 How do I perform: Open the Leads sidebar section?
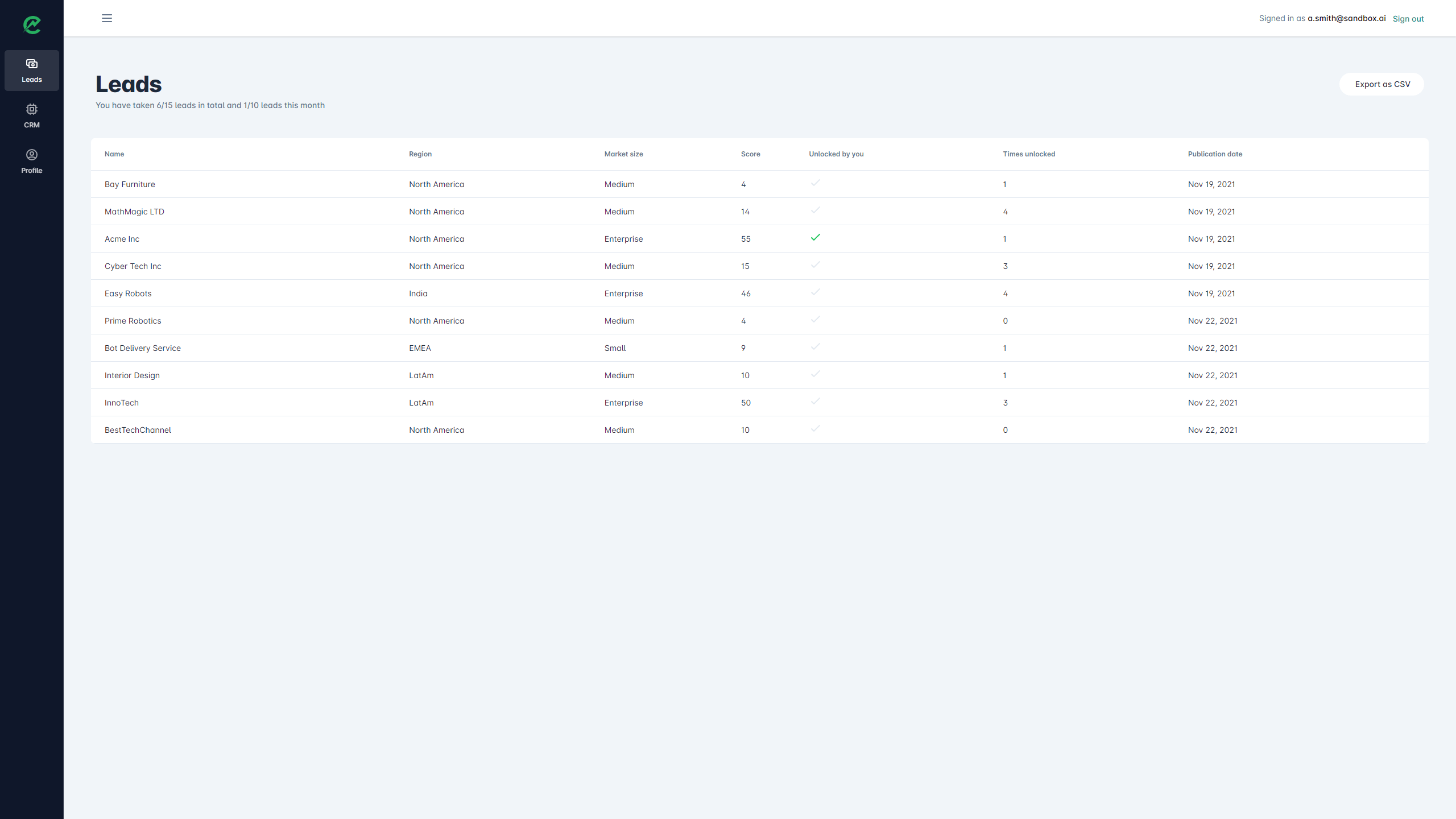[32, 71]
